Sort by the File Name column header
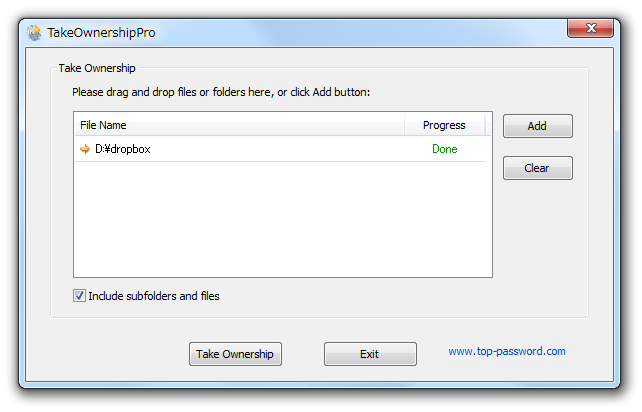This screenshot has height=412, width=642. point(240,125)
